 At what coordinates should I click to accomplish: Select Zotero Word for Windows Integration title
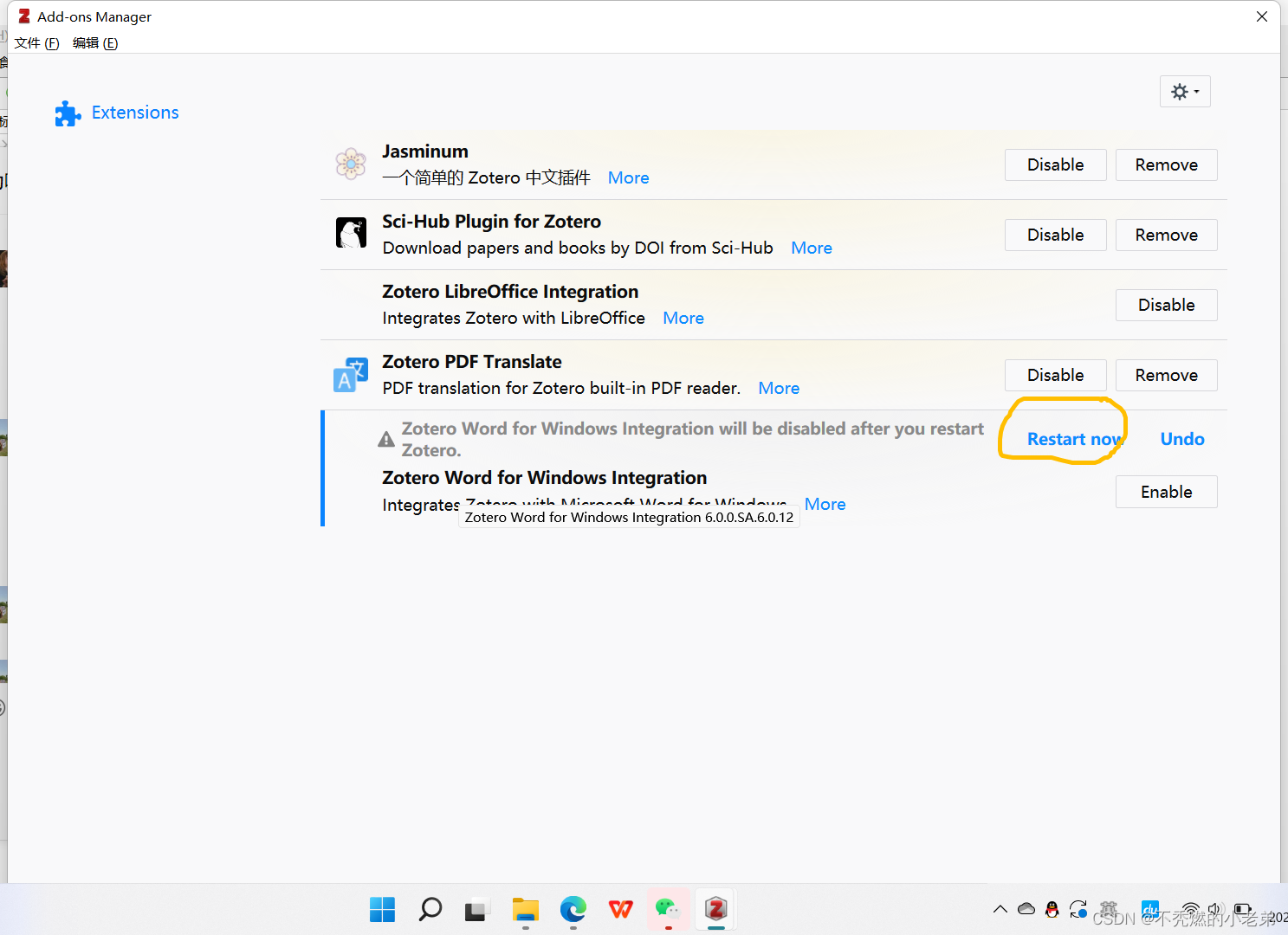tap(544, 478)
